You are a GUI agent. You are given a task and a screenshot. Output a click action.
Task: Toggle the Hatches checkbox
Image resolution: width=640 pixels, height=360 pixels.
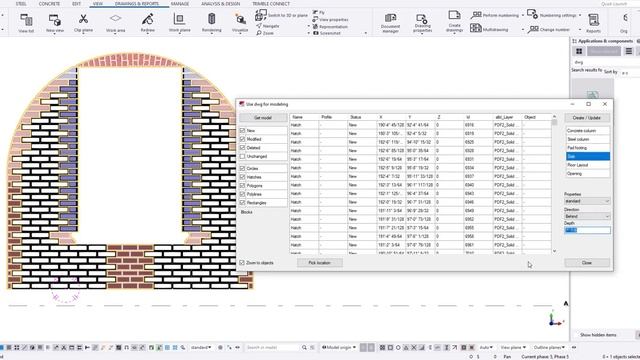242,177
